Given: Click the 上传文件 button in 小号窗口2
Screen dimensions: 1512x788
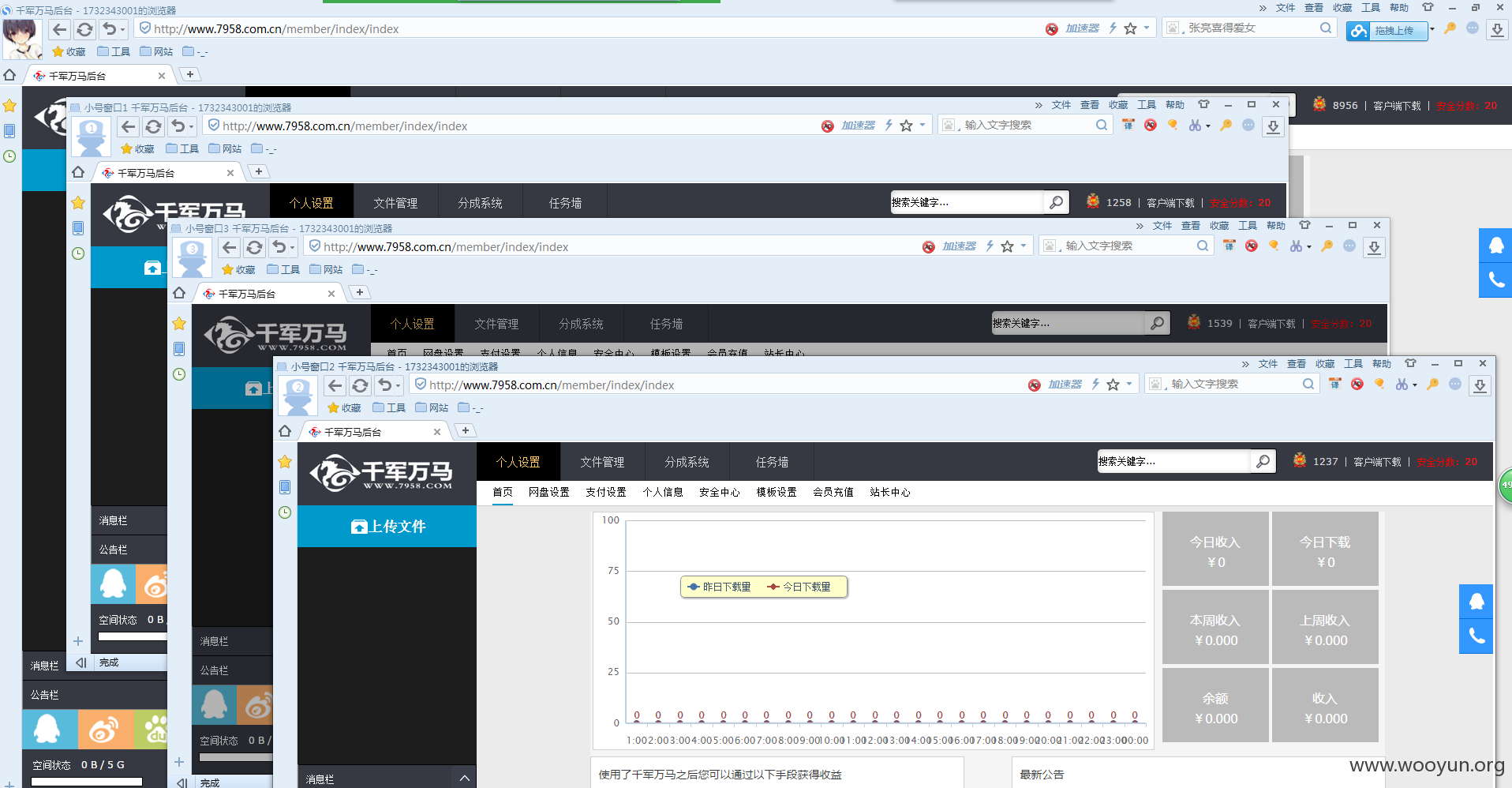Looking at the screenshot, I should point(387,526).
